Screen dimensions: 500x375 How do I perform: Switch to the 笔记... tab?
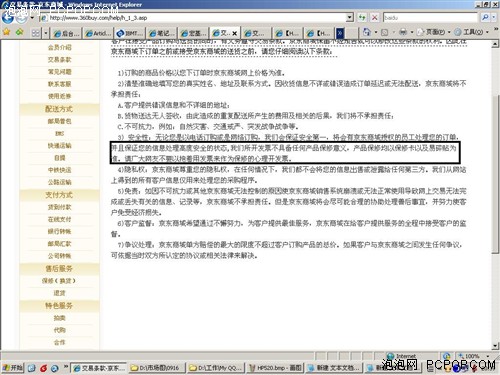[x=162, y=33]
